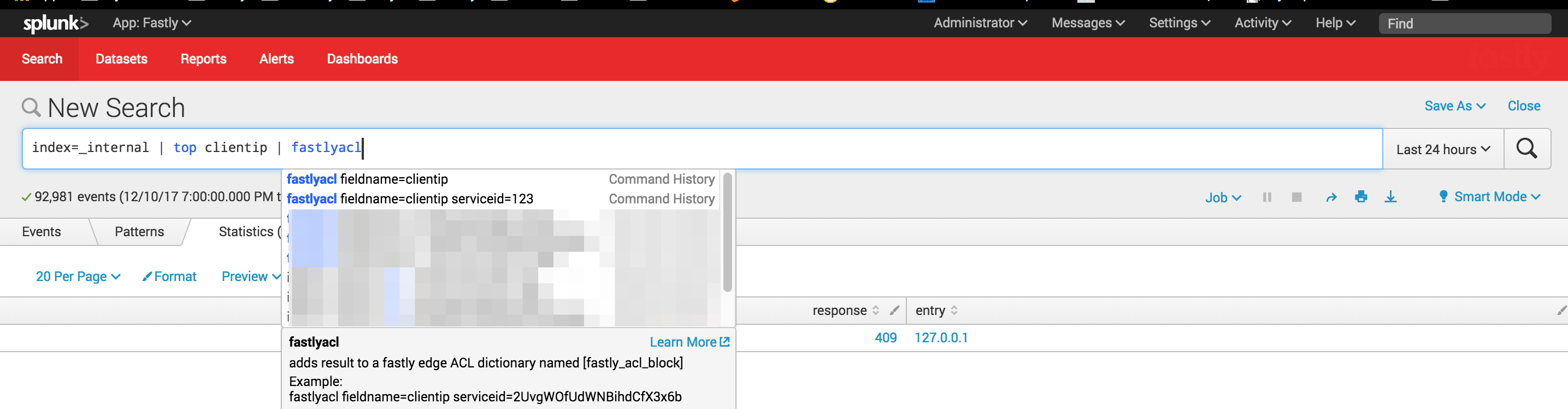The image size is (1568, 409).
Task: Go to Reports nav tab
Action: (203, 59)
